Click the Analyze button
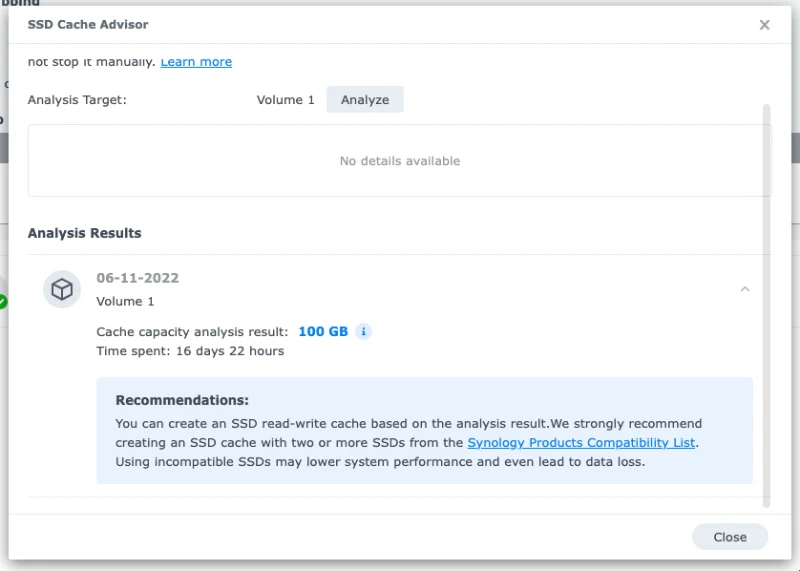This screenshot has height=571, width=800. (x=365, y=100)
